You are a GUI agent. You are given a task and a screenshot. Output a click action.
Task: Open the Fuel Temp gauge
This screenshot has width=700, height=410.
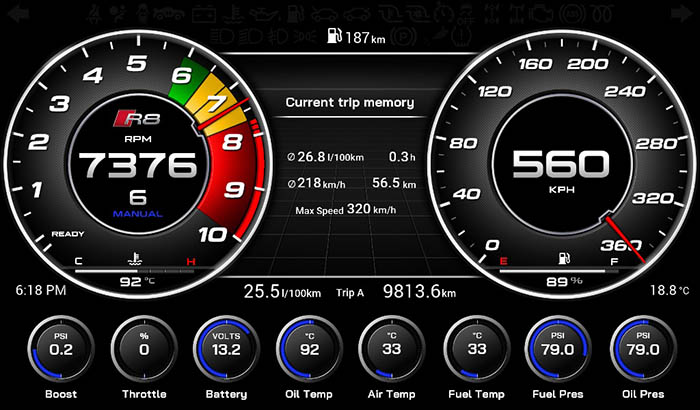[x=477, y=349]
